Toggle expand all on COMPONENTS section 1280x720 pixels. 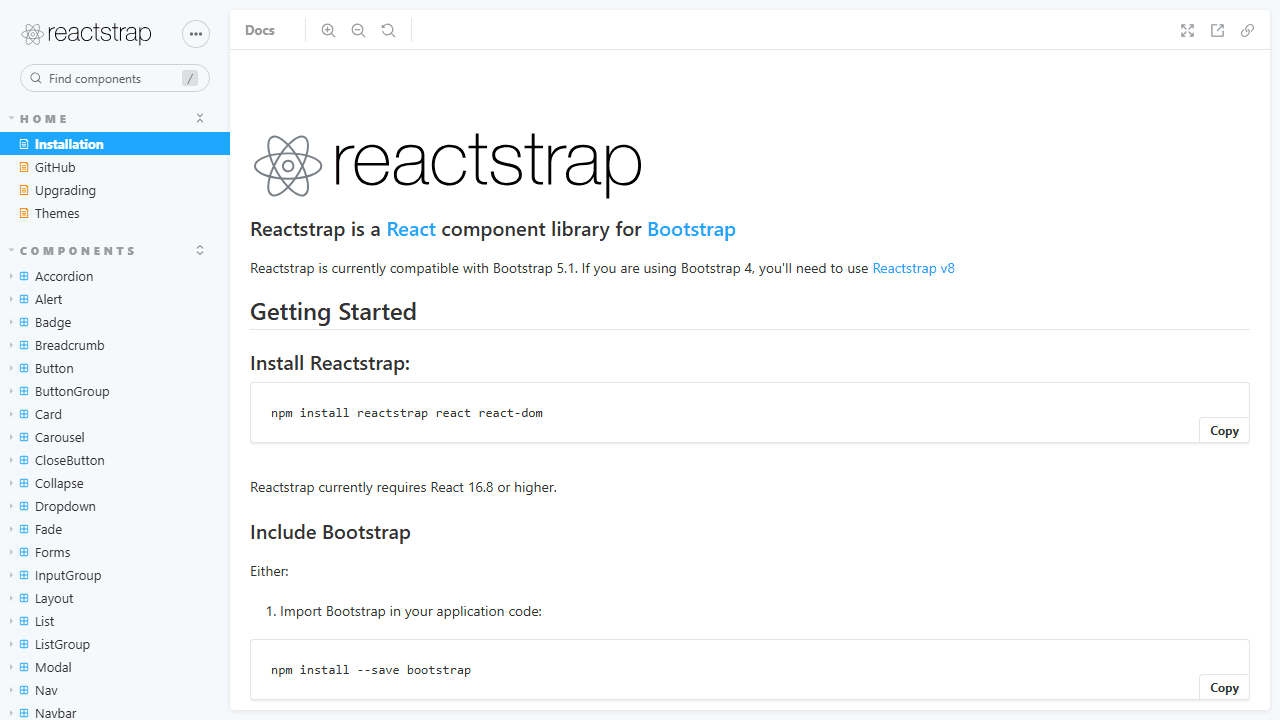coord(200,250)
